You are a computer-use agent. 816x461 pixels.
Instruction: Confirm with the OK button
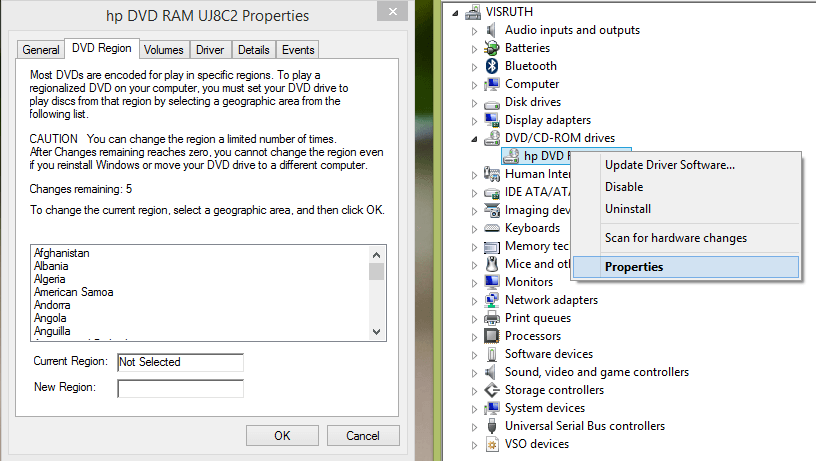click(x=282, y=436)
